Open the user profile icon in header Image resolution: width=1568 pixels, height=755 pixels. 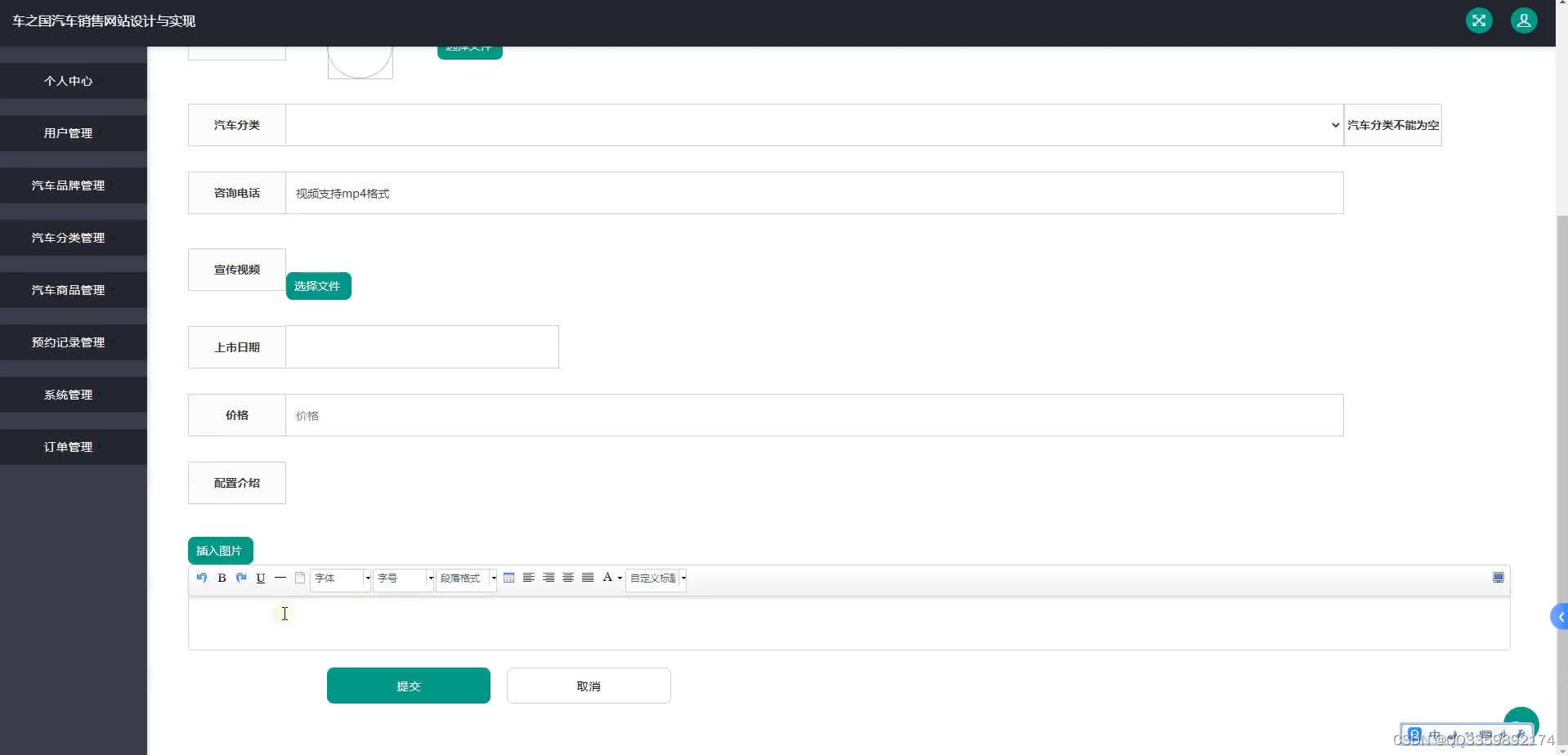(1524, 20)
